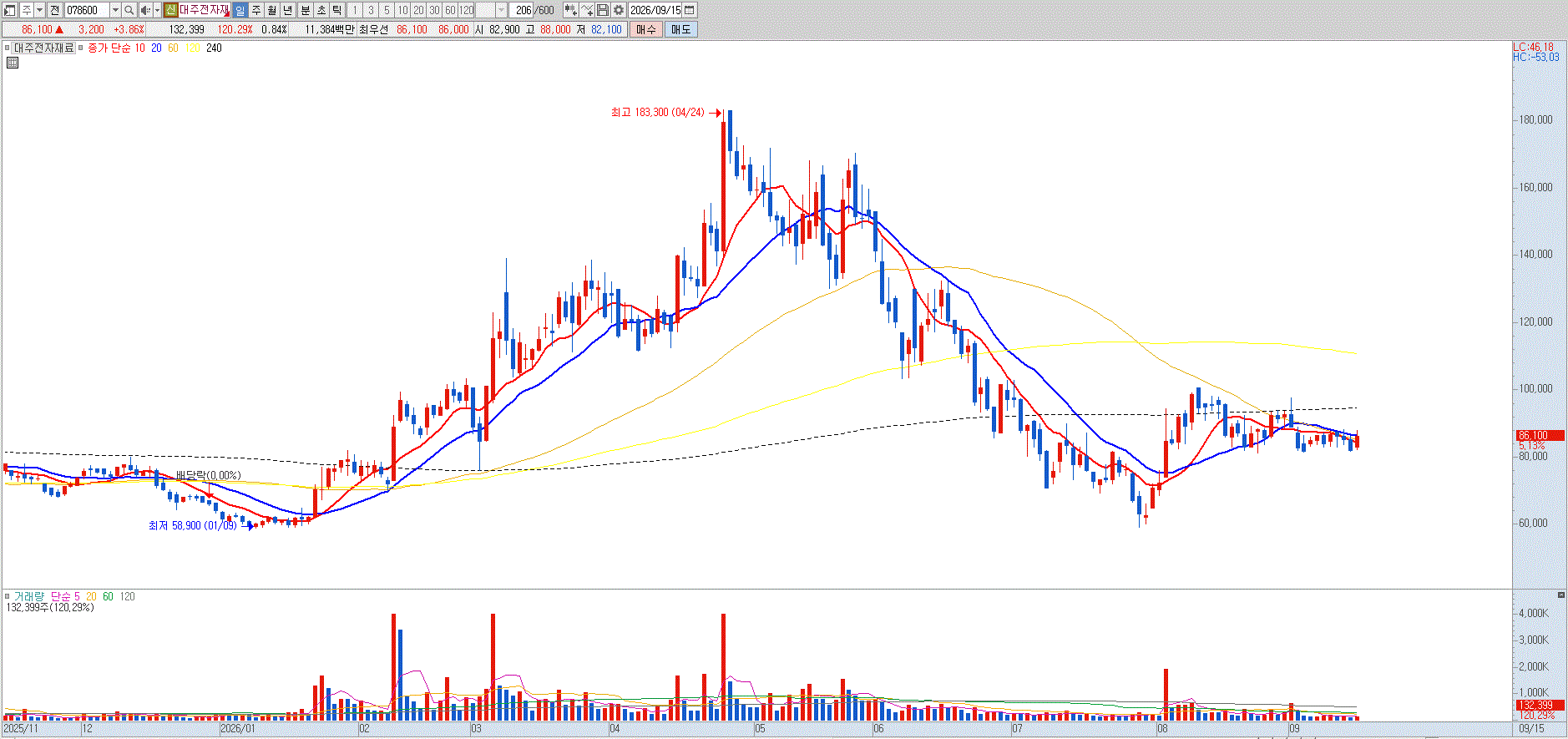
Task: Click the 최저 58,900 low price label
Action: (193, 525)
